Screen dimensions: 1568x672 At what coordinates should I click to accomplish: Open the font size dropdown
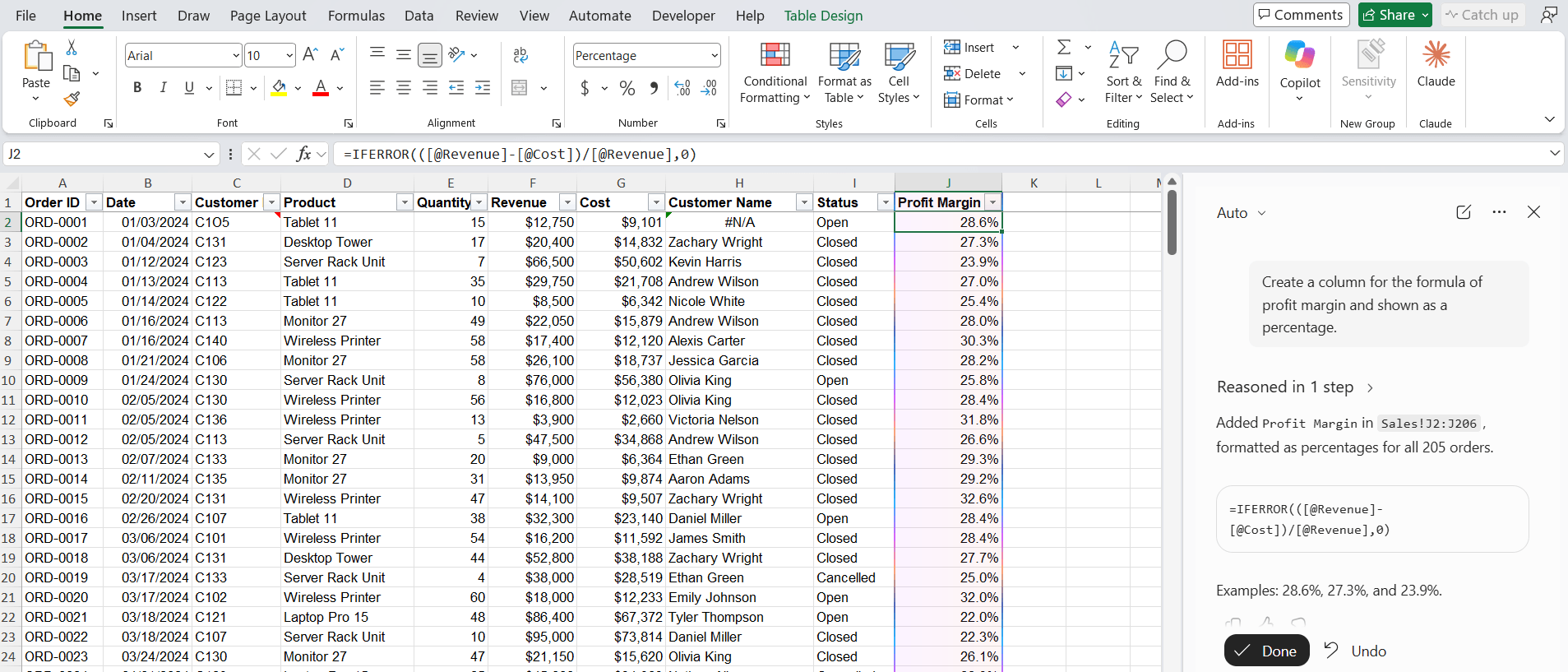289,55
